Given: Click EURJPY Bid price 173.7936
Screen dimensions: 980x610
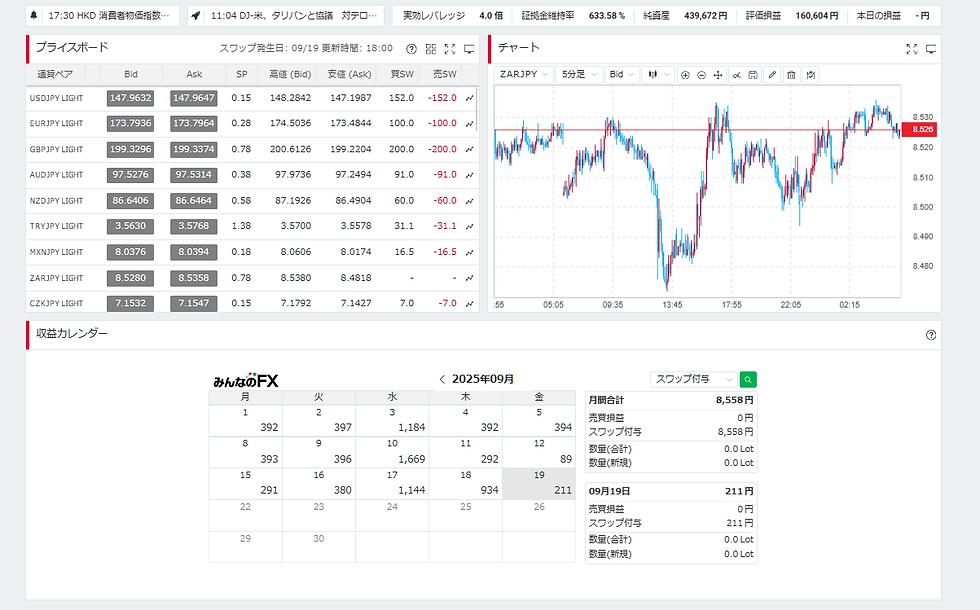Looking at the screenshot, I should tap(131, 124).
